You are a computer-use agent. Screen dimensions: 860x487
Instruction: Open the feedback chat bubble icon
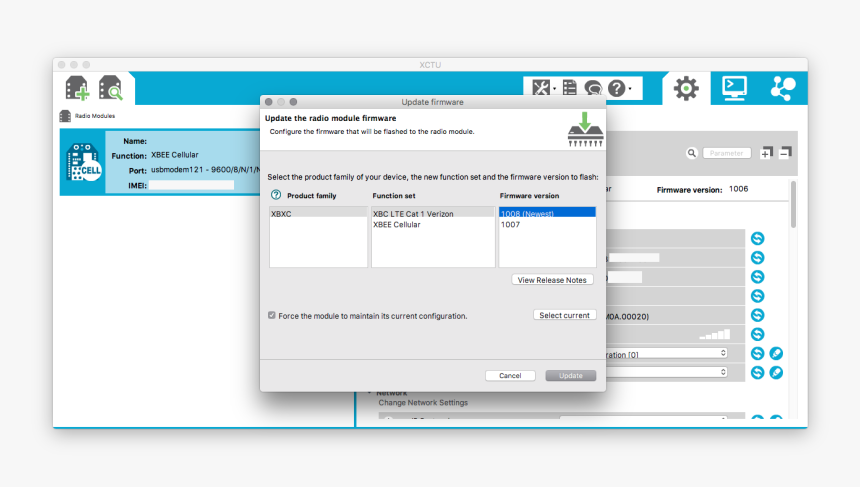pos(593,88)
